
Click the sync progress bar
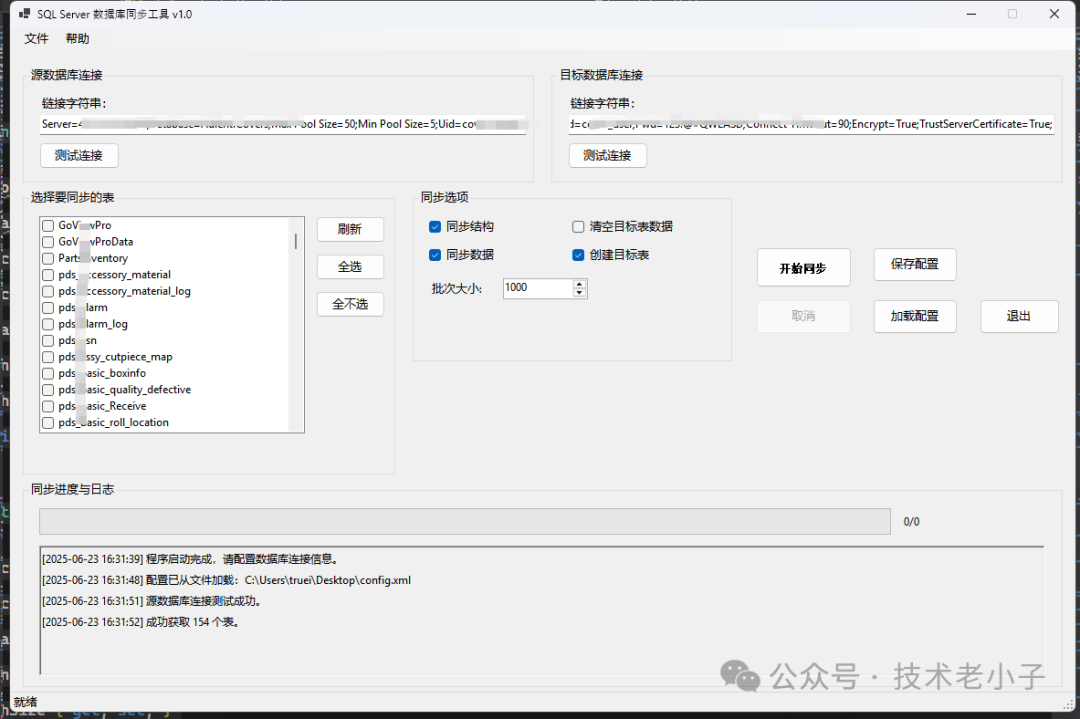[x=464, y=522]
